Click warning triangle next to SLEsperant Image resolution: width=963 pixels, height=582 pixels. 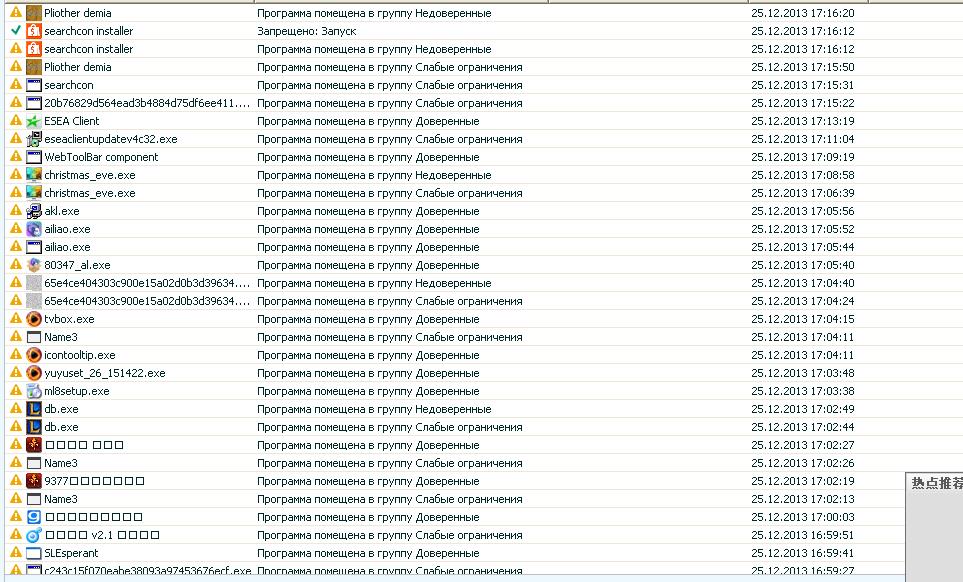(16, 553)
